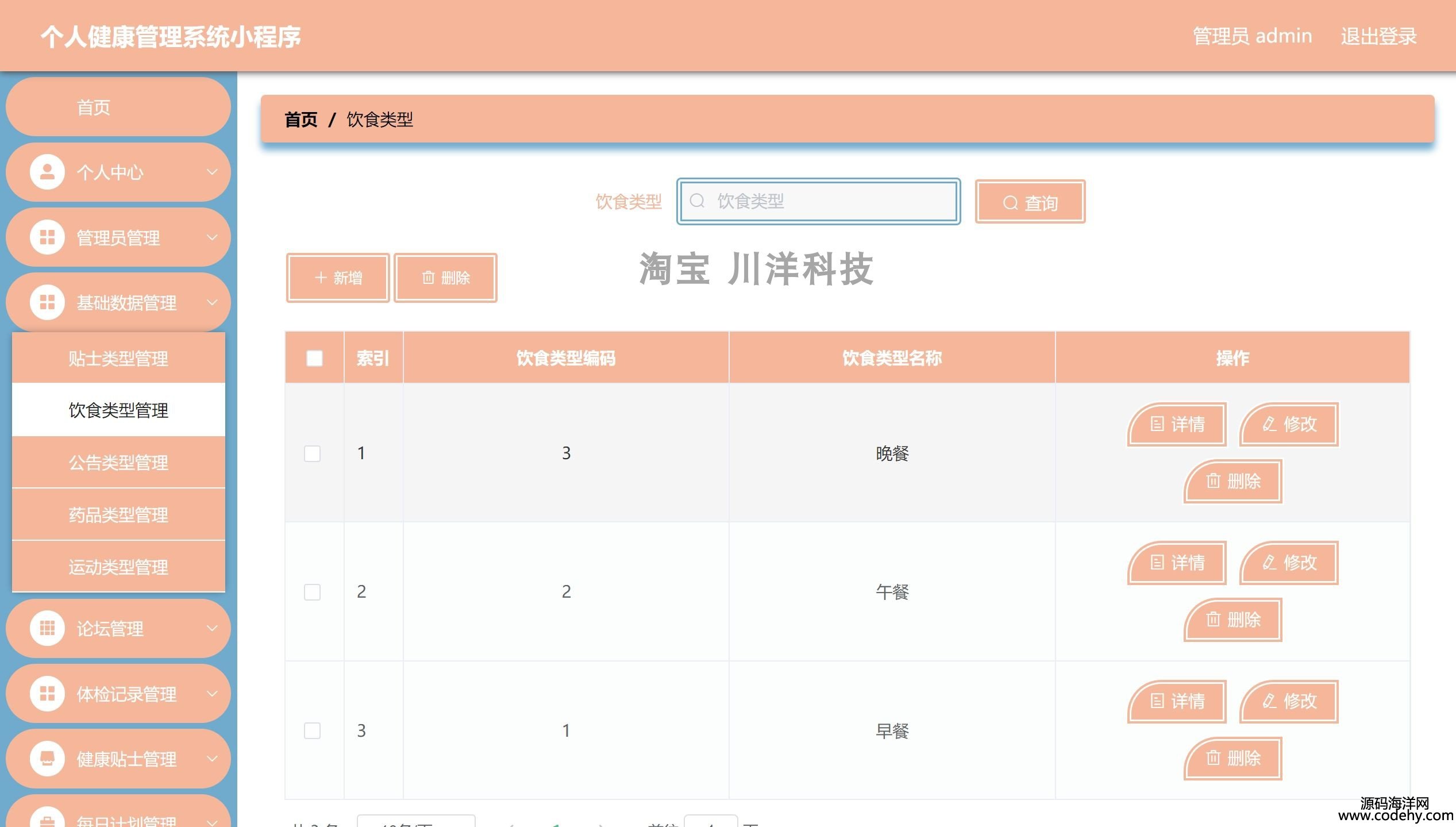Toggle the select-all checkbox in table header

[x=314, y=358]
